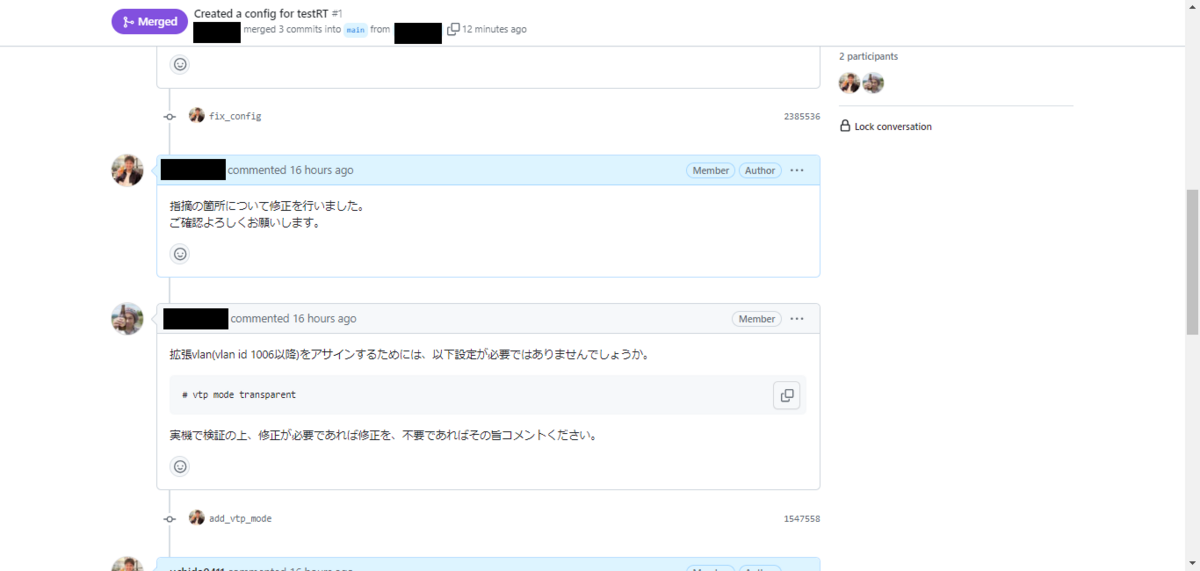Image resolution: width=1200 pixels, height=571 pixels.
Task: Click author avatar next to fix_config commit
Action: tap(196, 115)
